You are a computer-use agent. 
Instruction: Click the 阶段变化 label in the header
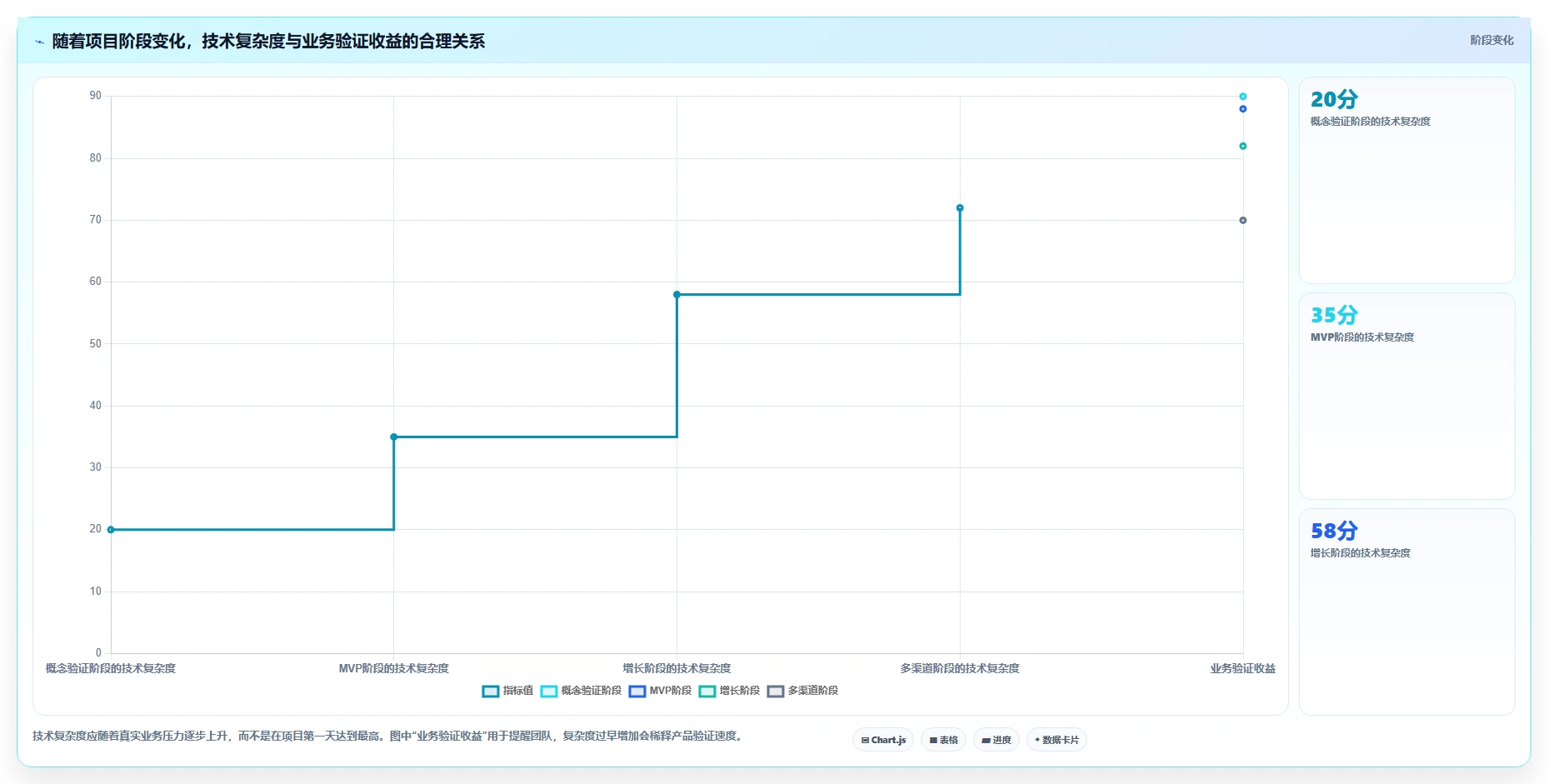click(1491, 40)
